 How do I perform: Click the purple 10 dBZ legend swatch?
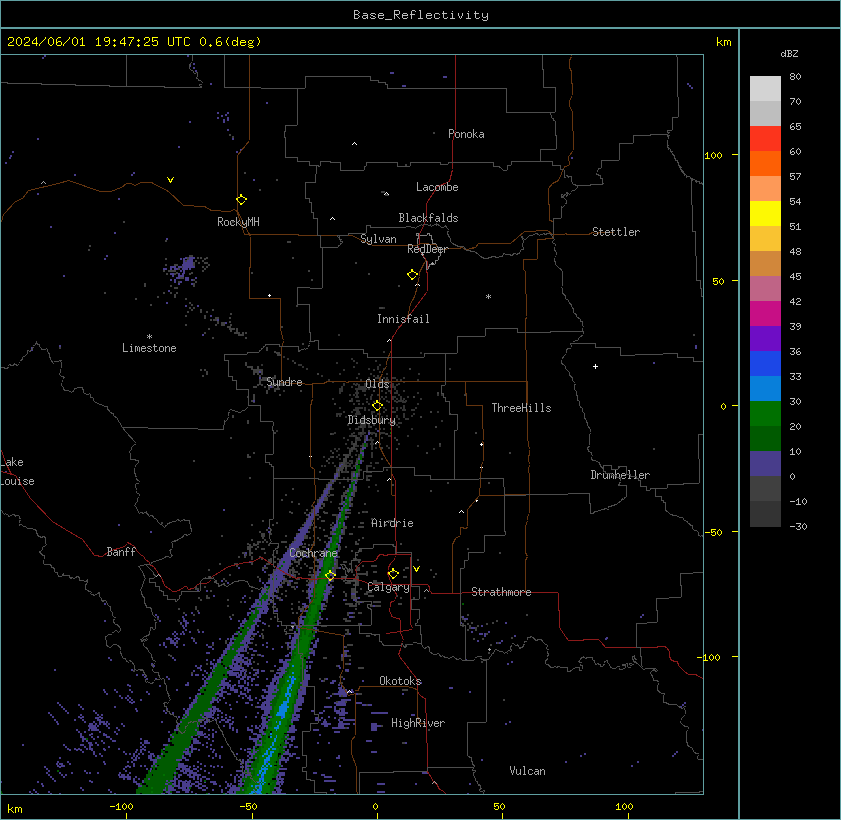pos(765,464)
